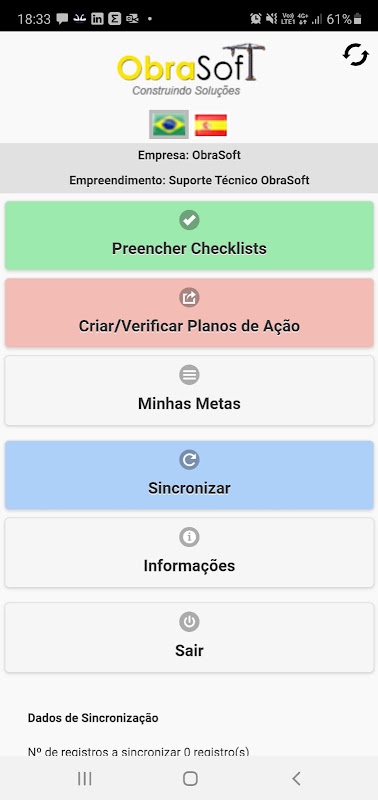Click the power icon above Sair
Image resolution: width=378 pixels, height=800 pixels.
pyautogui.click(x=189, y=622)
